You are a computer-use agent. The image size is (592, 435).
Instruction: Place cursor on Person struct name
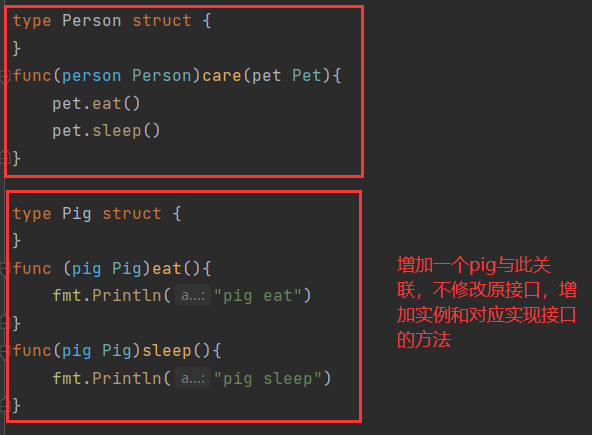point(92,20)
